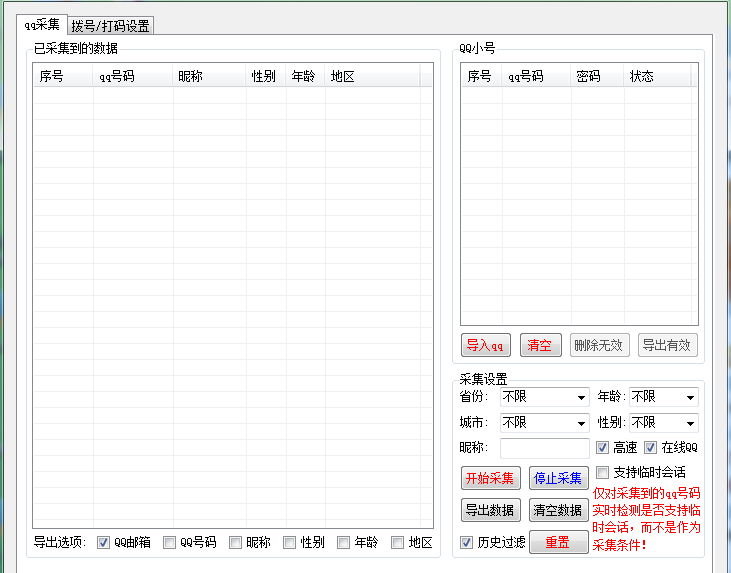The image size is (731, 573).
Task: Click 序号 column header in QQ小号 list
Action: coord(482,76)
